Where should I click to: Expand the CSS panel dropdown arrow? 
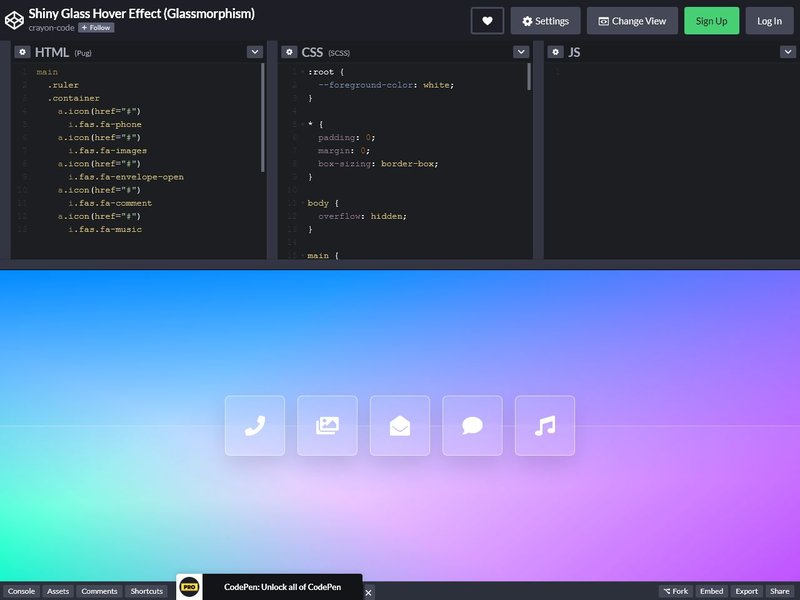click(x=521, y=52)
